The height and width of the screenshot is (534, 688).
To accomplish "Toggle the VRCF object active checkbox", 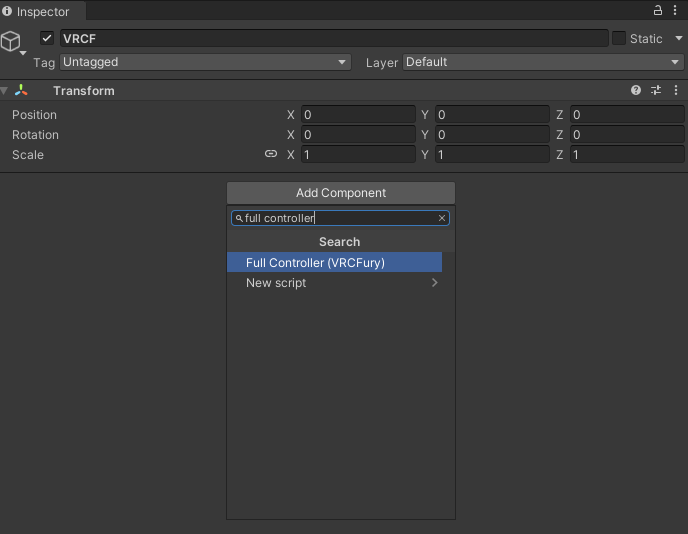I will (x=47, y=38).
